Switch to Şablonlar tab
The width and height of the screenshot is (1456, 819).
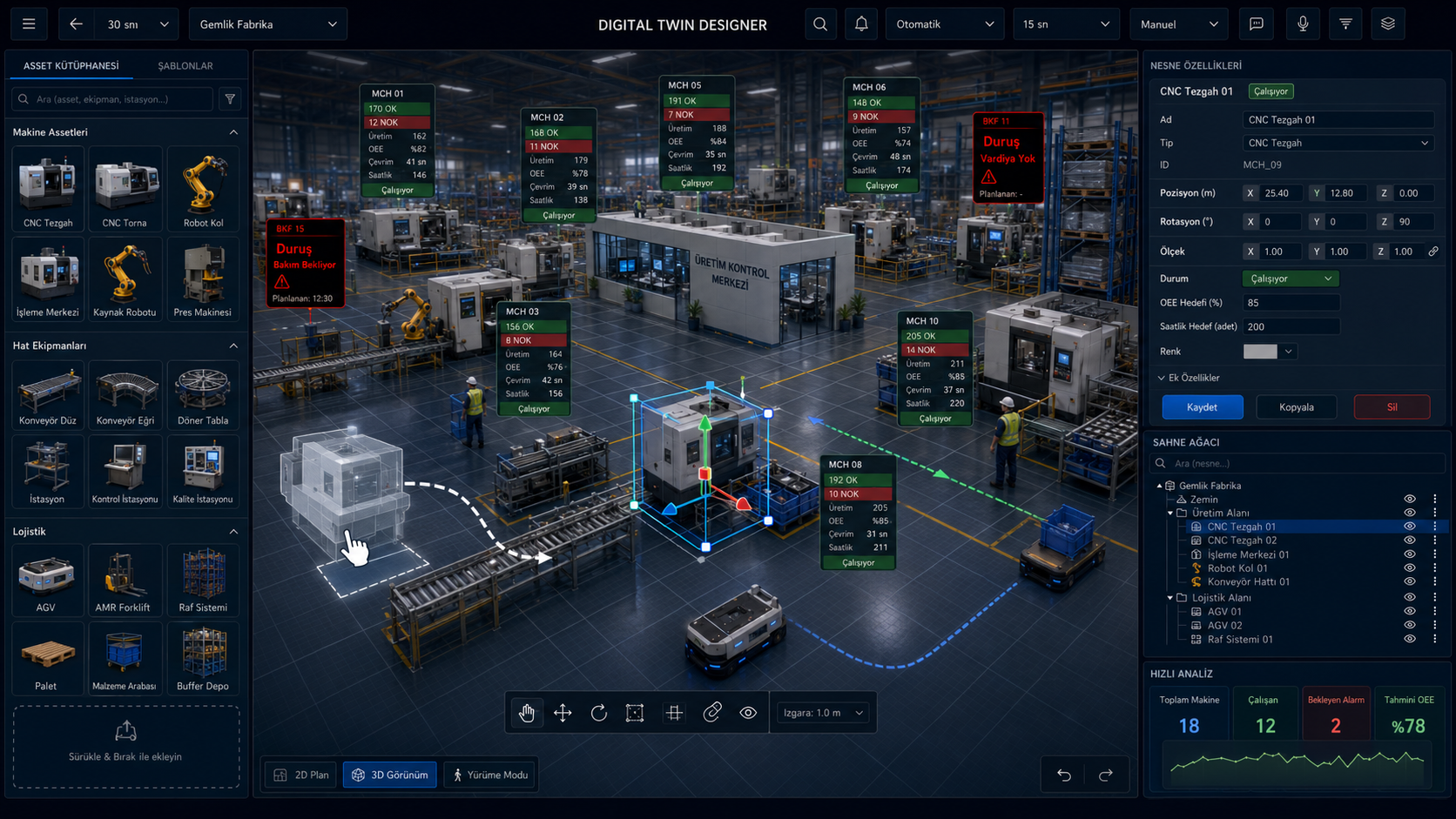(185, 66)
